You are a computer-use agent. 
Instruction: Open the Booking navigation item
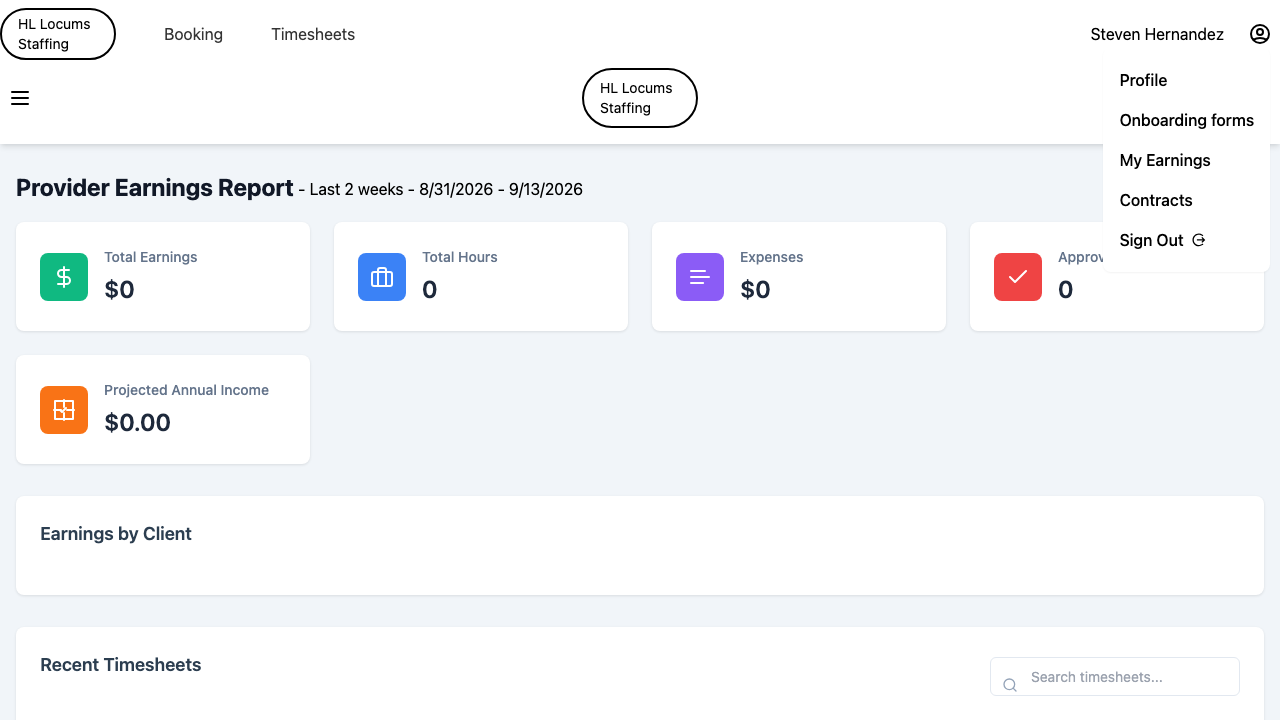tap(193, 34)
